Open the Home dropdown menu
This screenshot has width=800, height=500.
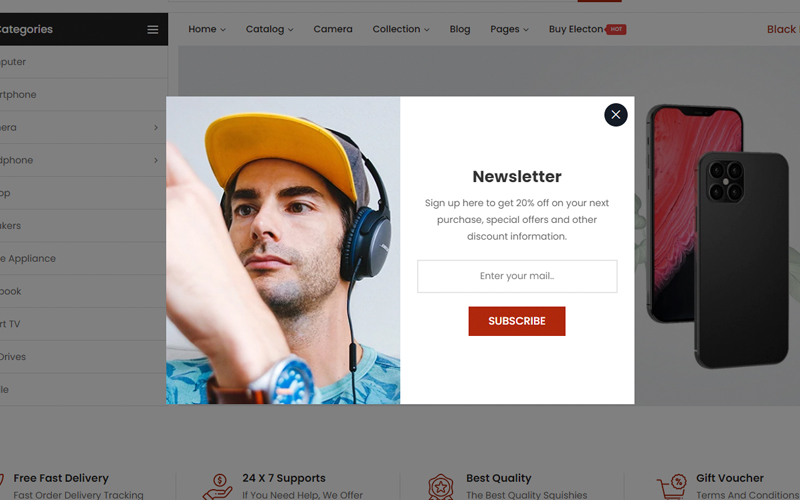(207, 30)
